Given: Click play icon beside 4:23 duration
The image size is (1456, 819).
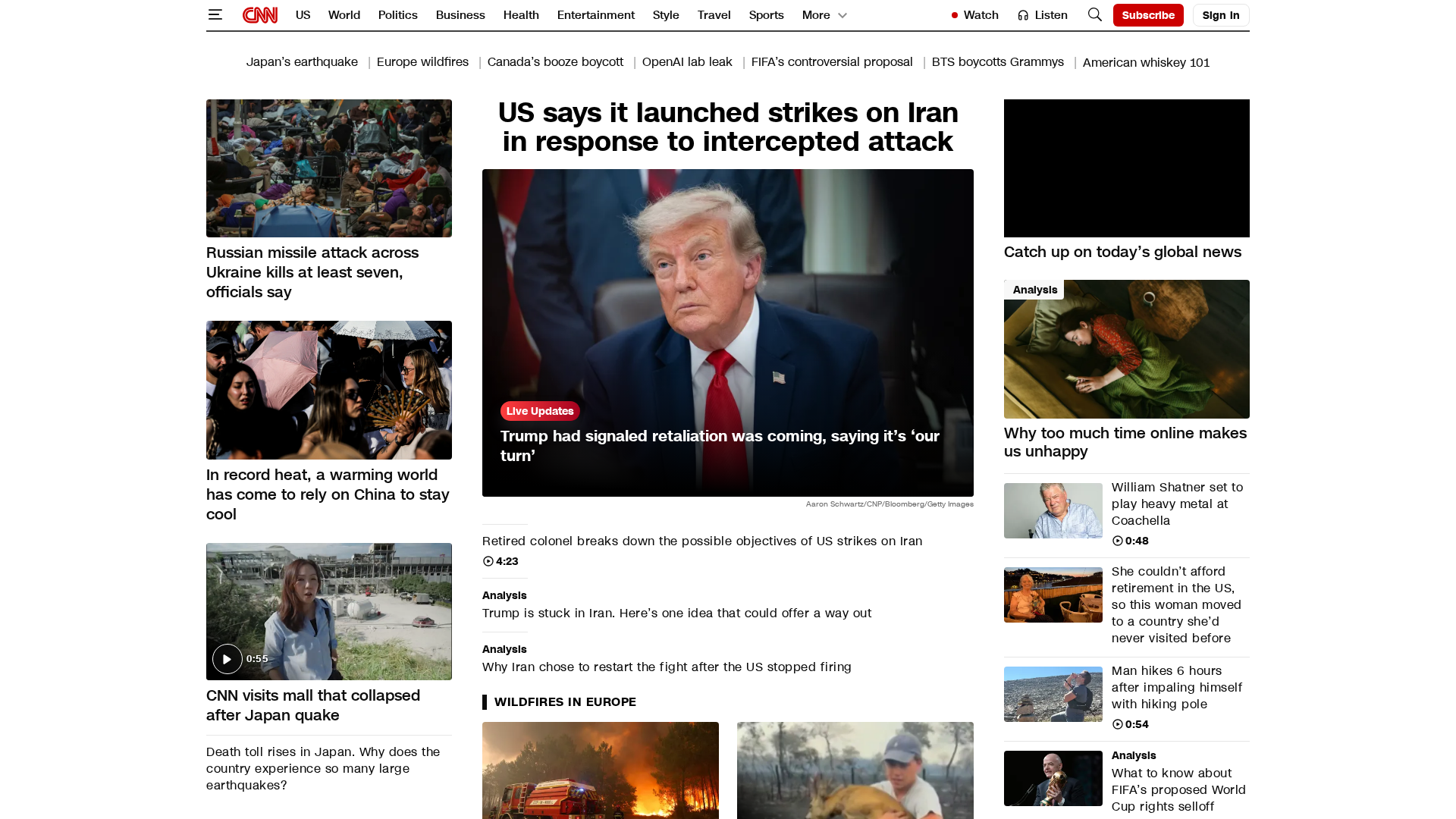Looking at the screenshot, I should pos(488,561).
